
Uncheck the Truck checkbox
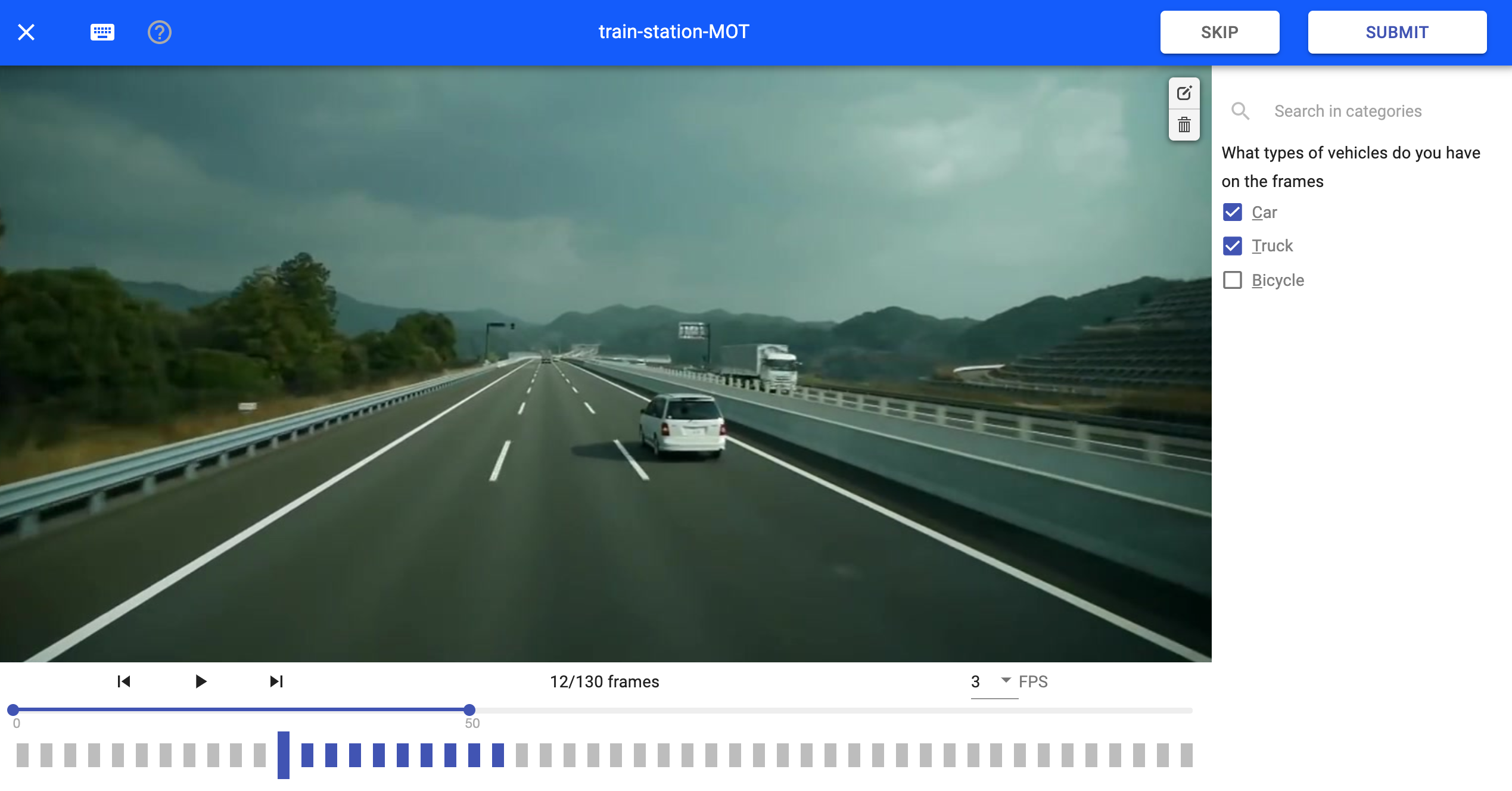[x=1232, y=246]
